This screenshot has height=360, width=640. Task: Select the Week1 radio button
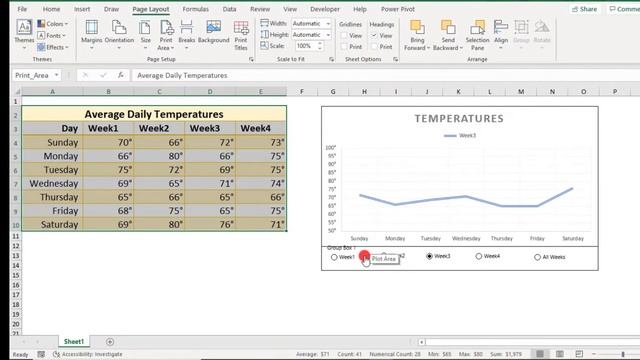334,257
